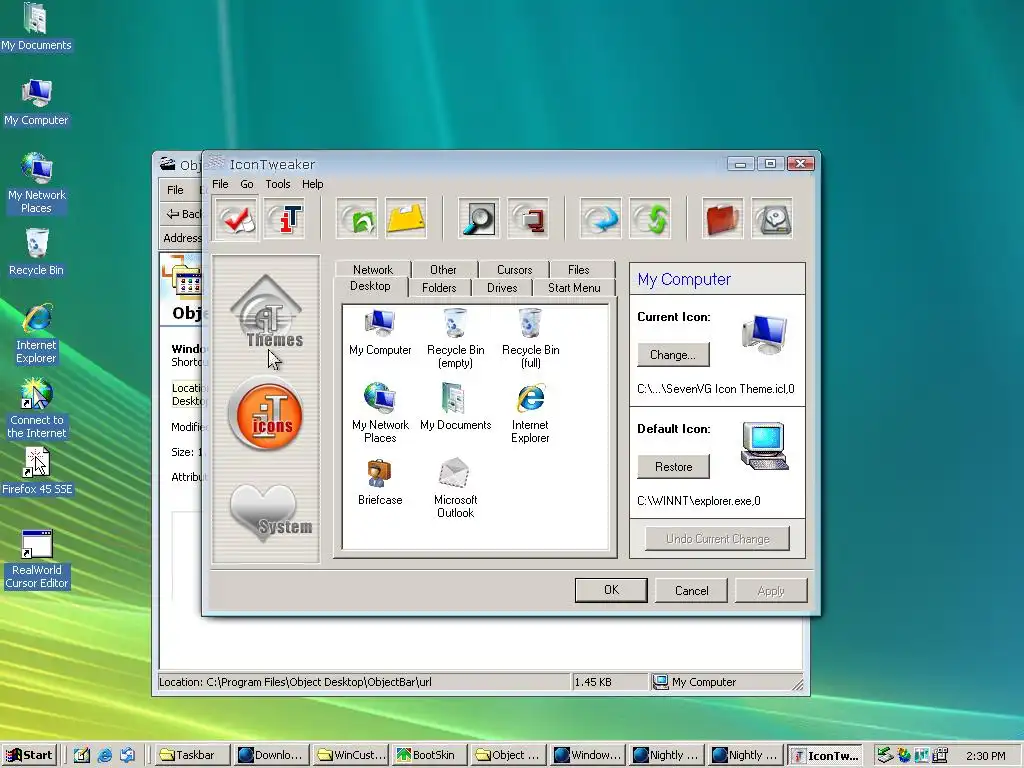Click the iT IconTweaker toolbar icon
Viewport: 1024px width, 768px height.
tap(285, 219)
